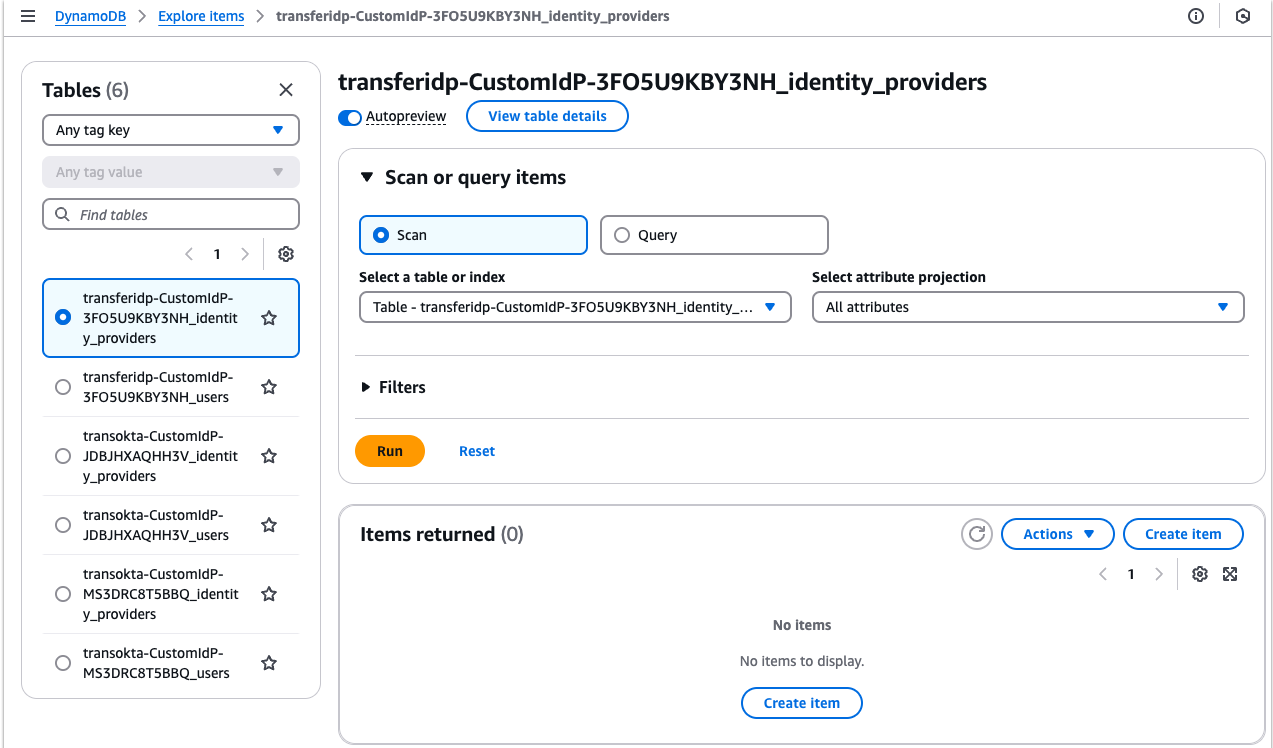The image size is (1273, 748).
Task: Click the Run scan button
Action: coord(389,451)
